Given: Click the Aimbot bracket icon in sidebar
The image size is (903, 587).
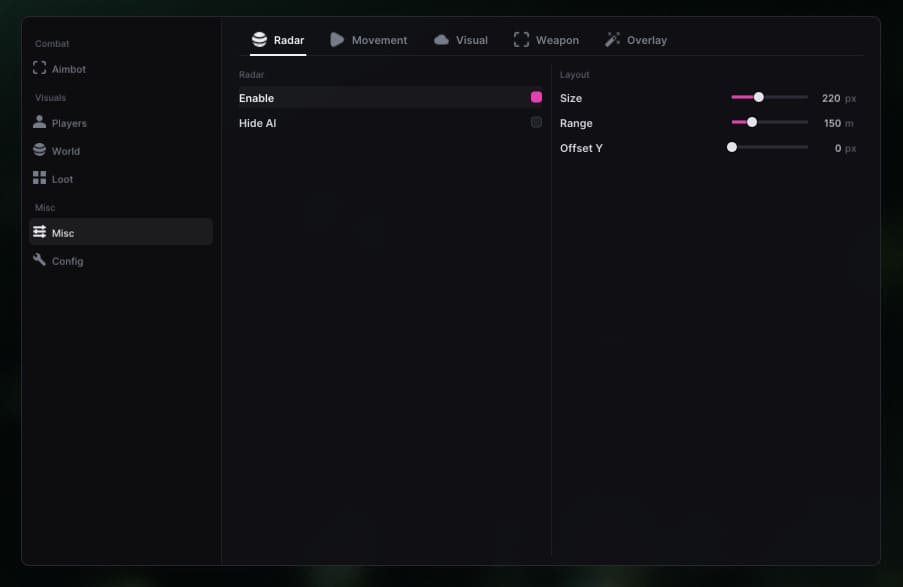Looking at the screenshot, I should (39, 68).
